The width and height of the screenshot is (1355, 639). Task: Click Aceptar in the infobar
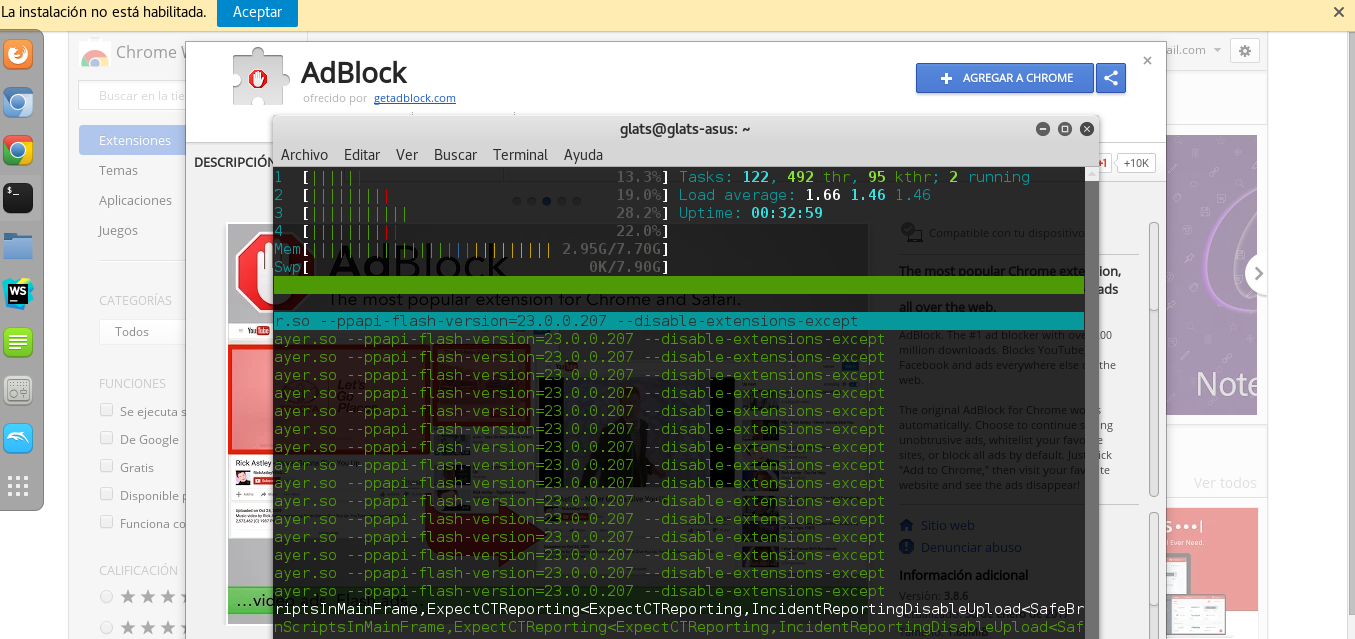click(257, 12)
